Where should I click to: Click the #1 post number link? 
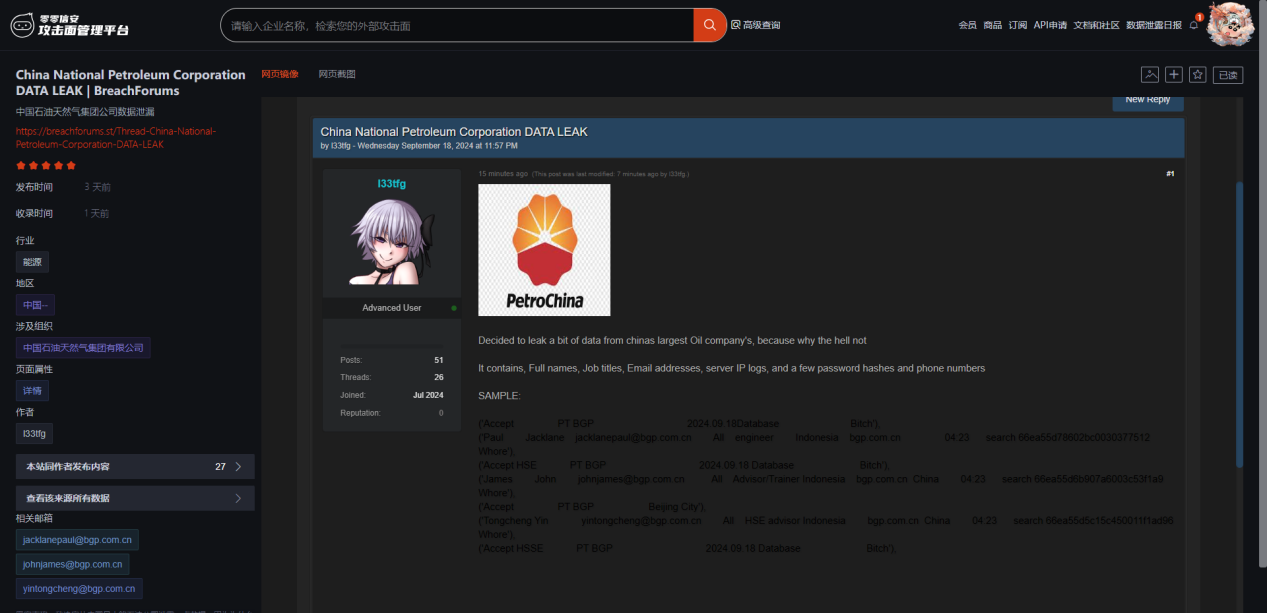click(1170, 174)
